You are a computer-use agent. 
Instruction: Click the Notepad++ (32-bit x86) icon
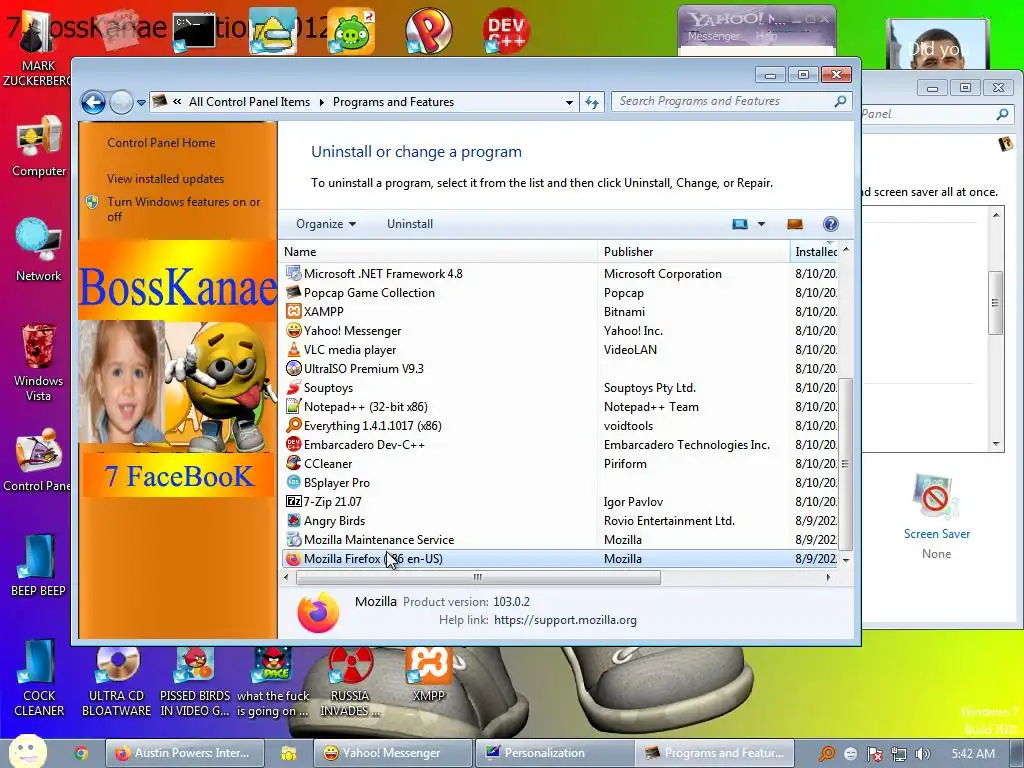click(294, 406)
